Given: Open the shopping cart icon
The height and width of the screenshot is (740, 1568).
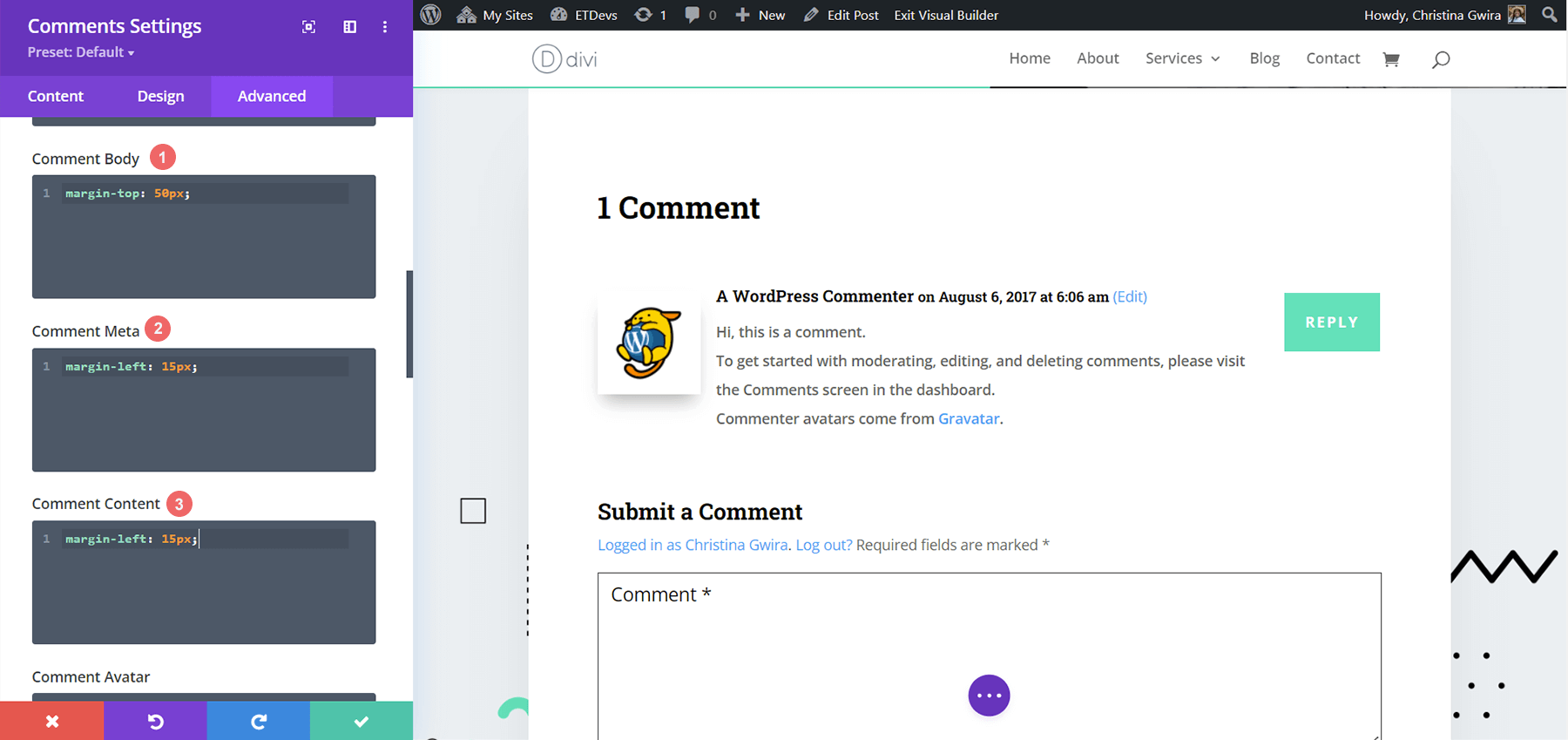Looking at the screenshot, I should tap(1391, 59).
